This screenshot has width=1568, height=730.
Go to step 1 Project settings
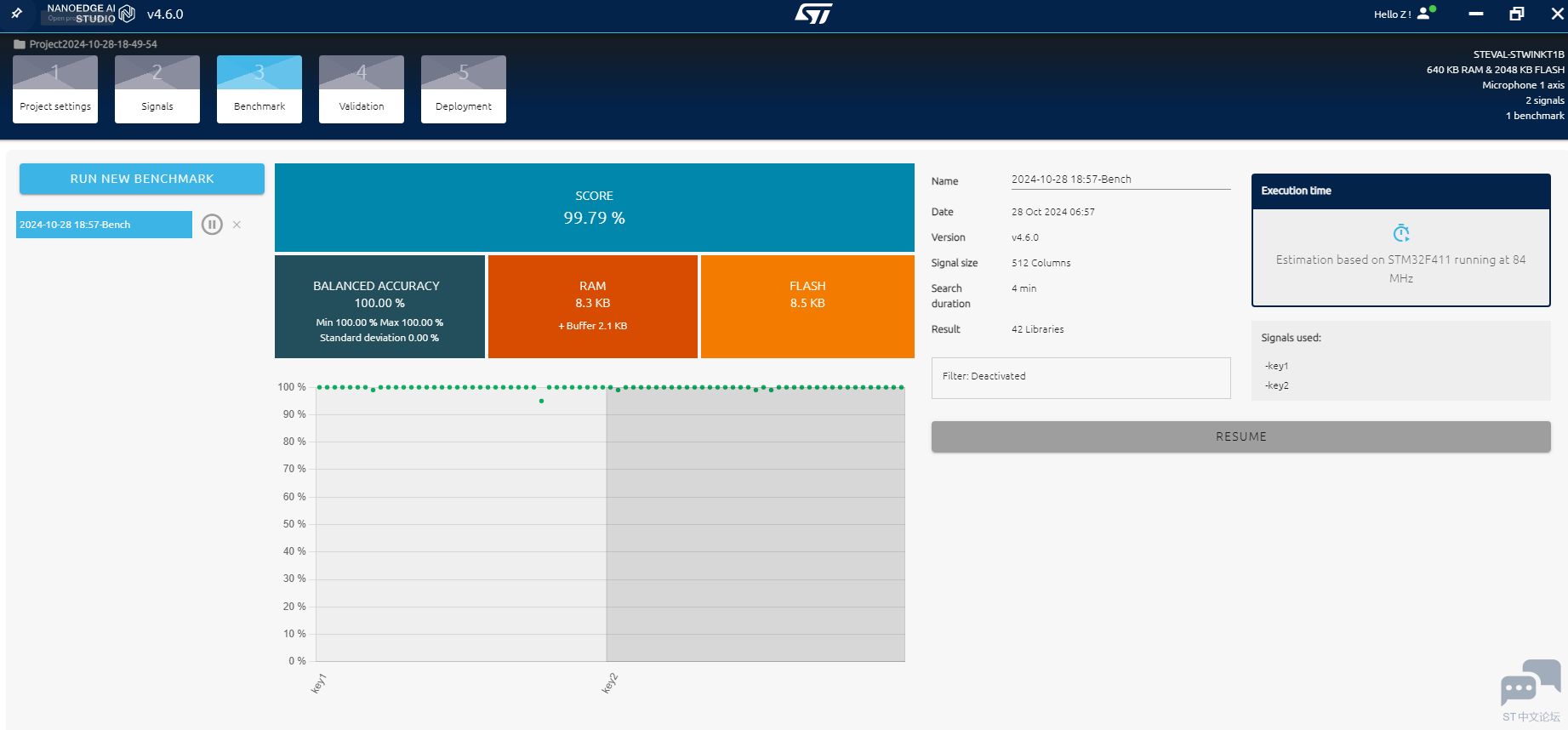[x=55, y=89]
